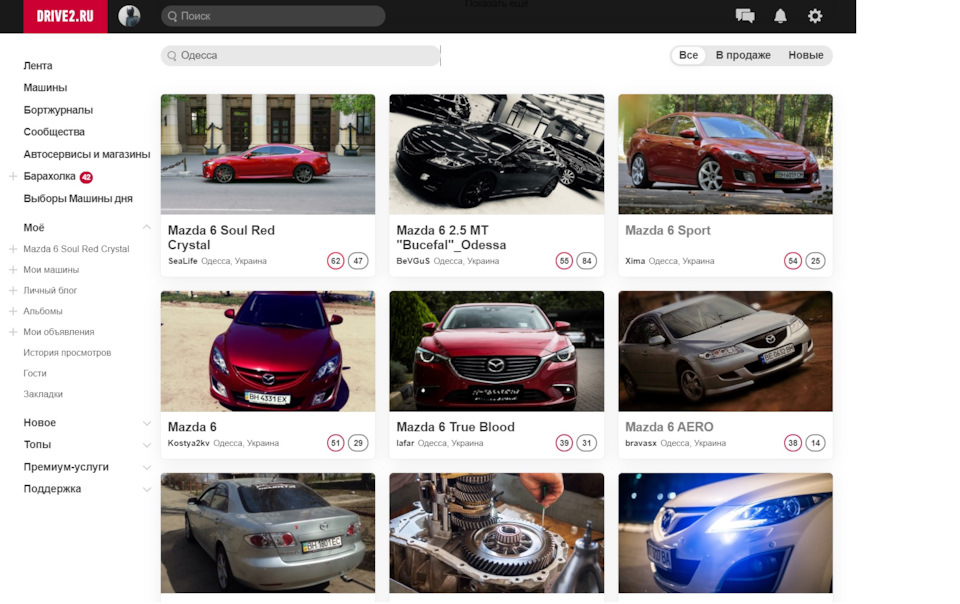Click plus icon beside Mazda 6 Soul Red Crystal
The width and height of the screenshot is (960, 604).
[x=13, y=249]
